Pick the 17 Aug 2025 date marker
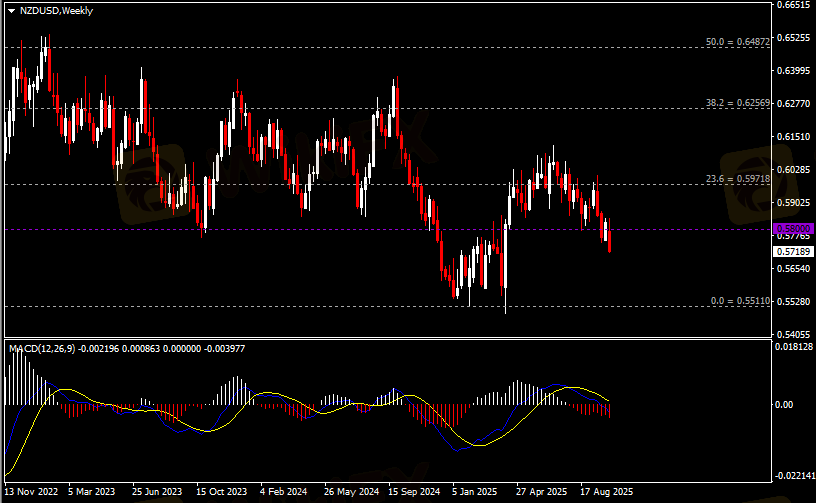816x503 pixels. pyautogui.click(x=606, y=493)
